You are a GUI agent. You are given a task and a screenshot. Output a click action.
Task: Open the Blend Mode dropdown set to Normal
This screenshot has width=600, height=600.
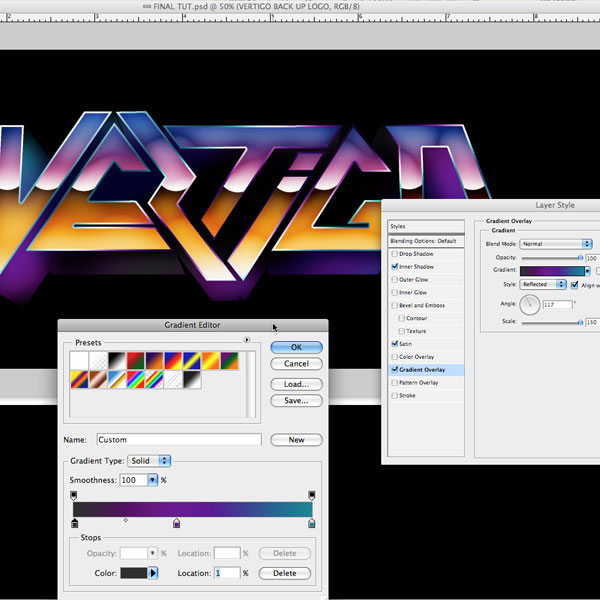557,243
